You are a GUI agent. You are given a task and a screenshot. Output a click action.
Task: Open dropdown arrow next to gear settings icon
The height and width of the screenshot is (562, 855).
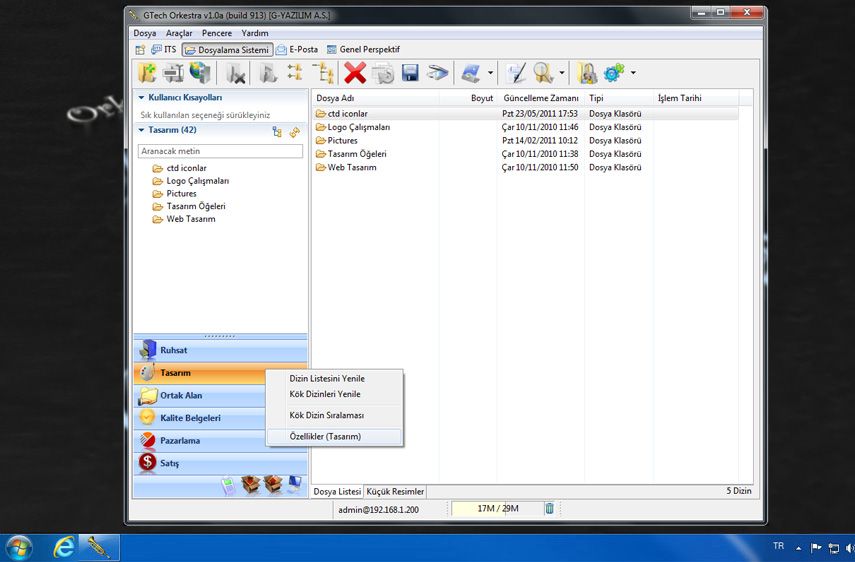(633, 73)
